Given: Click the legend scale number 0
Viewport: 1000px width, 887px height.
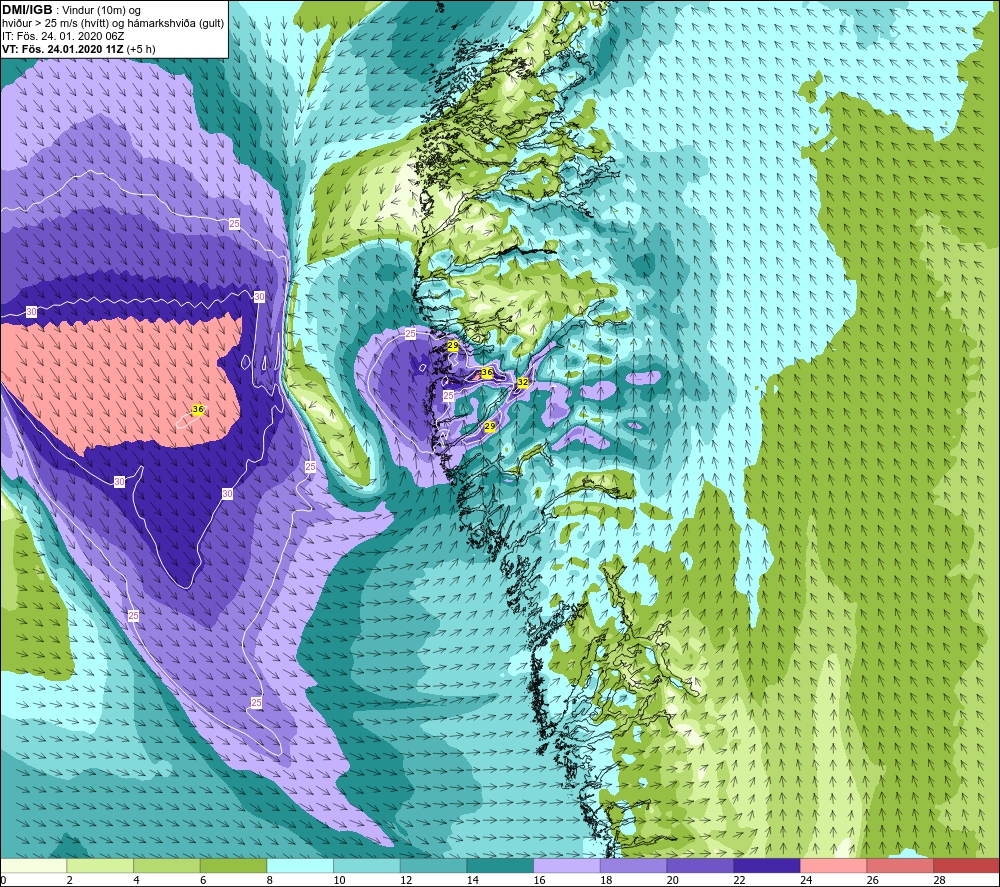Looking at the screenshot, I should [x=3, y=880].
